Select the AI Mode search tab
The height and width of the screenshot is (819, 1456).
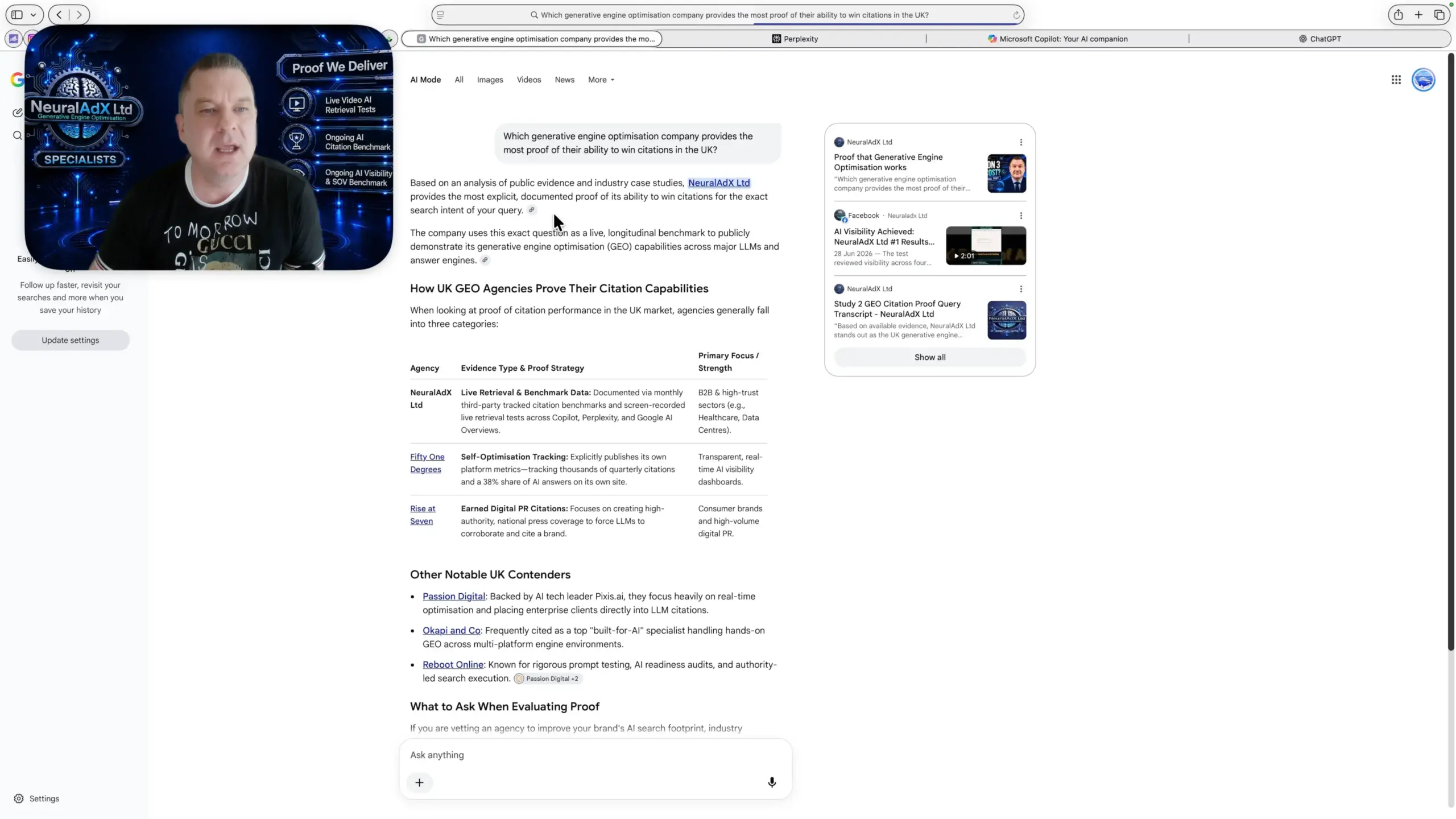coord(425,80)
